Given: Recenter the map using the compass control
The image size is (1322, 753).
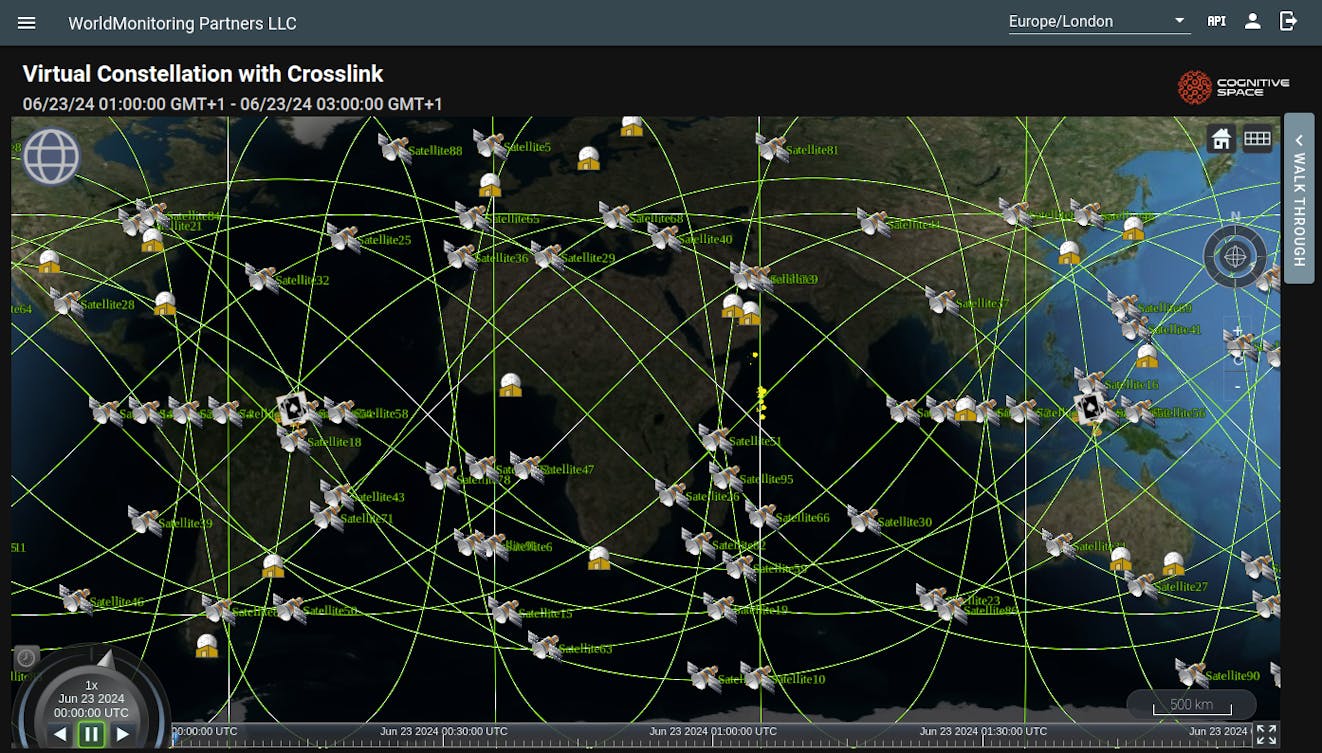Looking at the screenshot, I should point(1236,257).
